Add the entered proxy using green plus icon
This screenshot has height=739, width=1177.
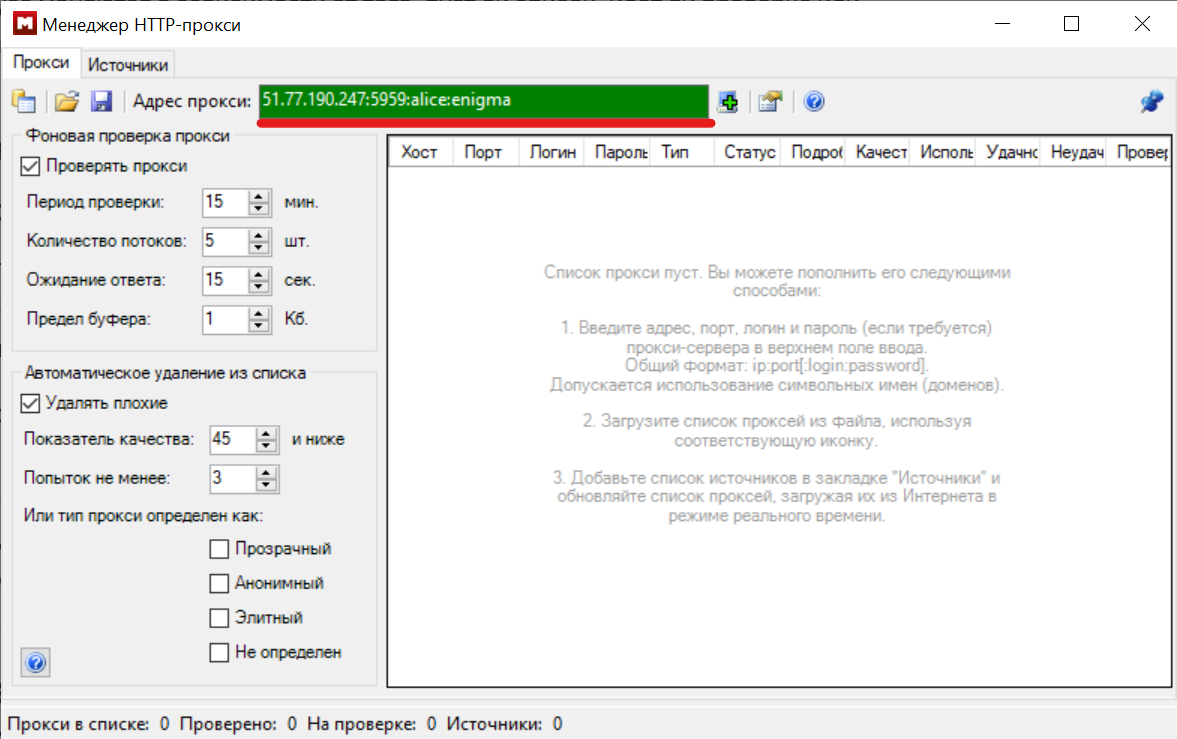(x=729, y=101)
